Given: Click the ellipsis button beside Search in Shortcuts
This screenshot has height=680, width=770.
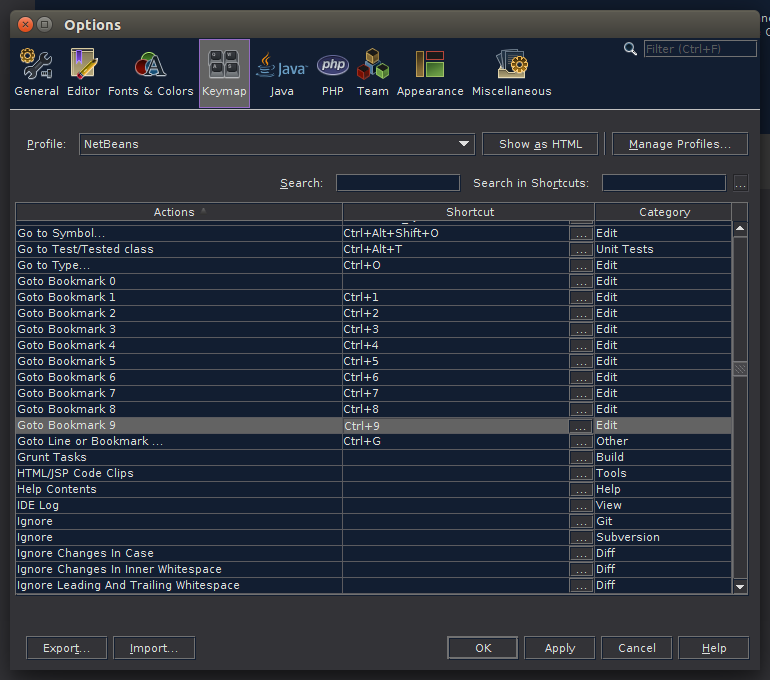Looking at the screenshot, I should coord(741,183).
